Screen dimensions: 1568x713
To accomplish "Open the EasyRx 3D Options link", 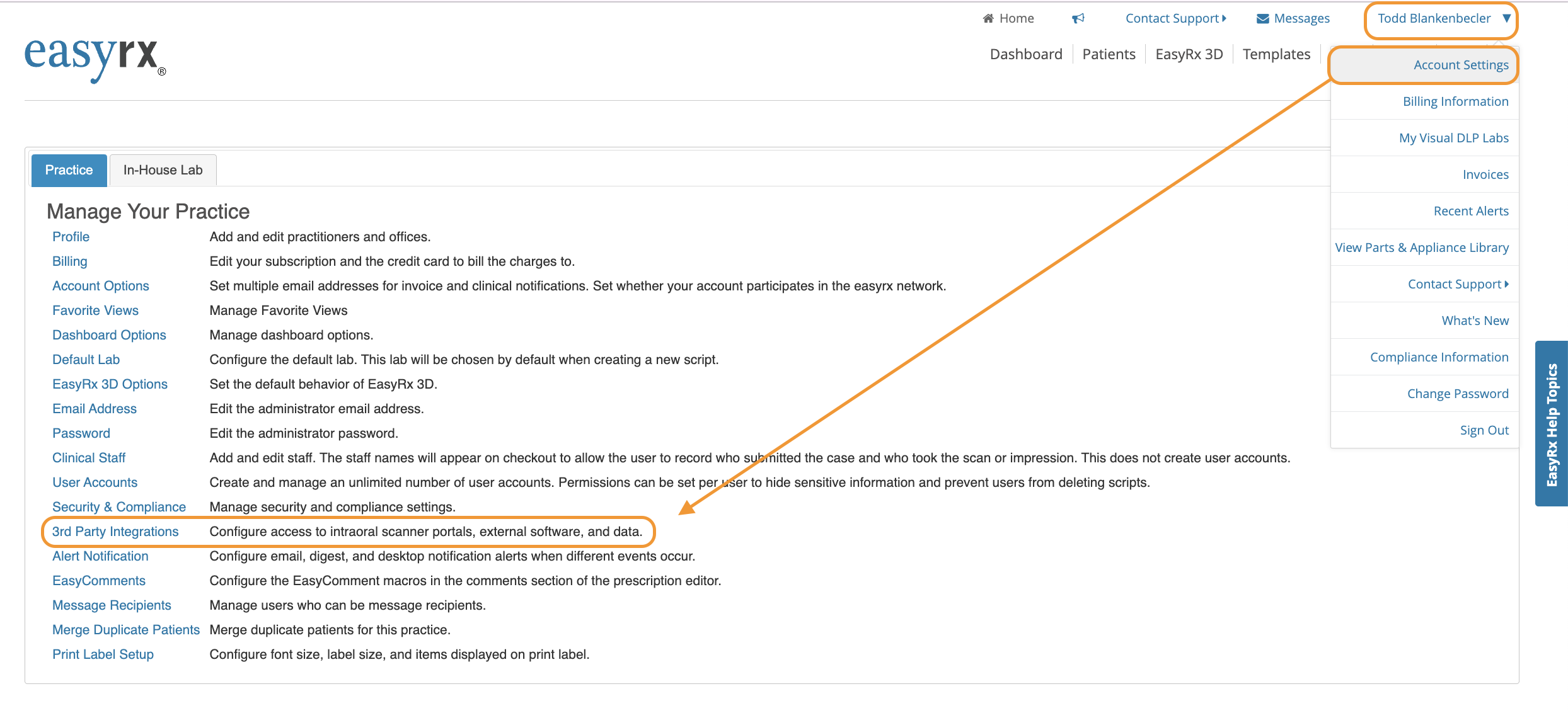I will pos(110,384).
